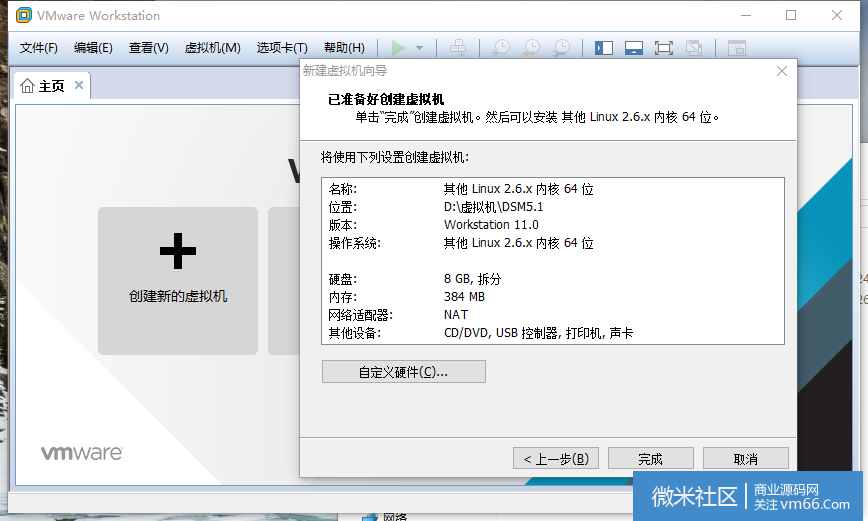Click the D:\虚拟机\DSM5.1 location value
The image size is (868, 521).
(493, 207)
